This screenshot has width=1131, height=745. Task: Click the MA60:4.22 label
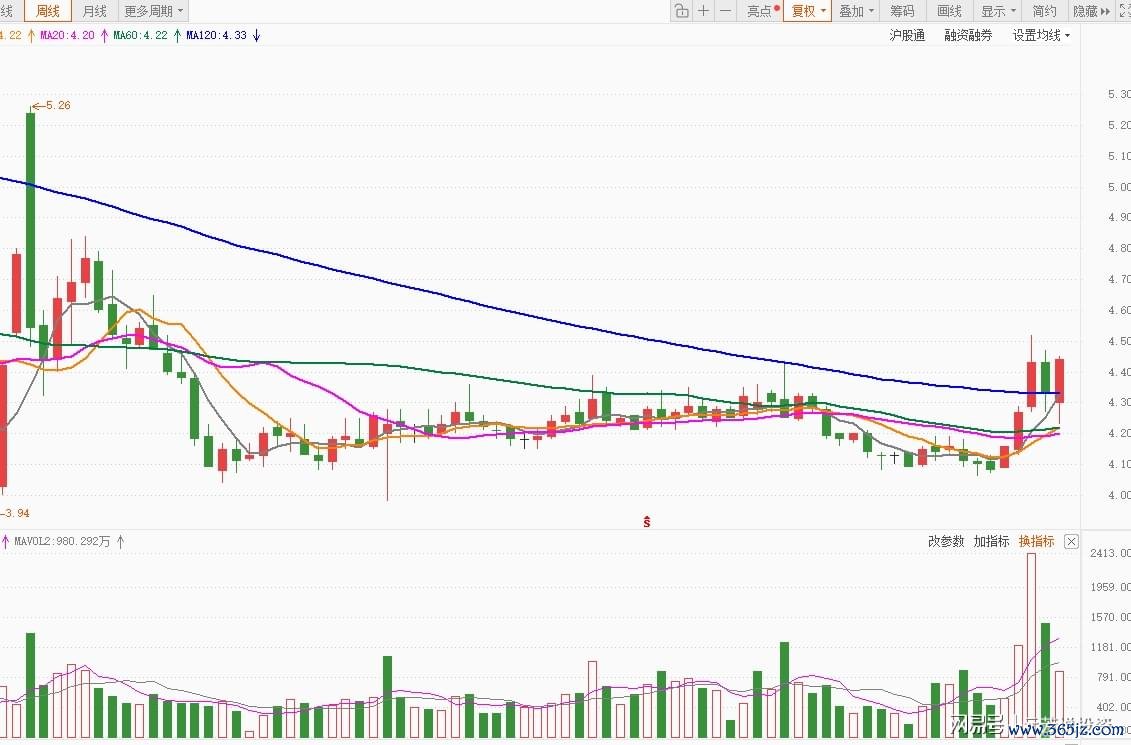click(140, 35)
